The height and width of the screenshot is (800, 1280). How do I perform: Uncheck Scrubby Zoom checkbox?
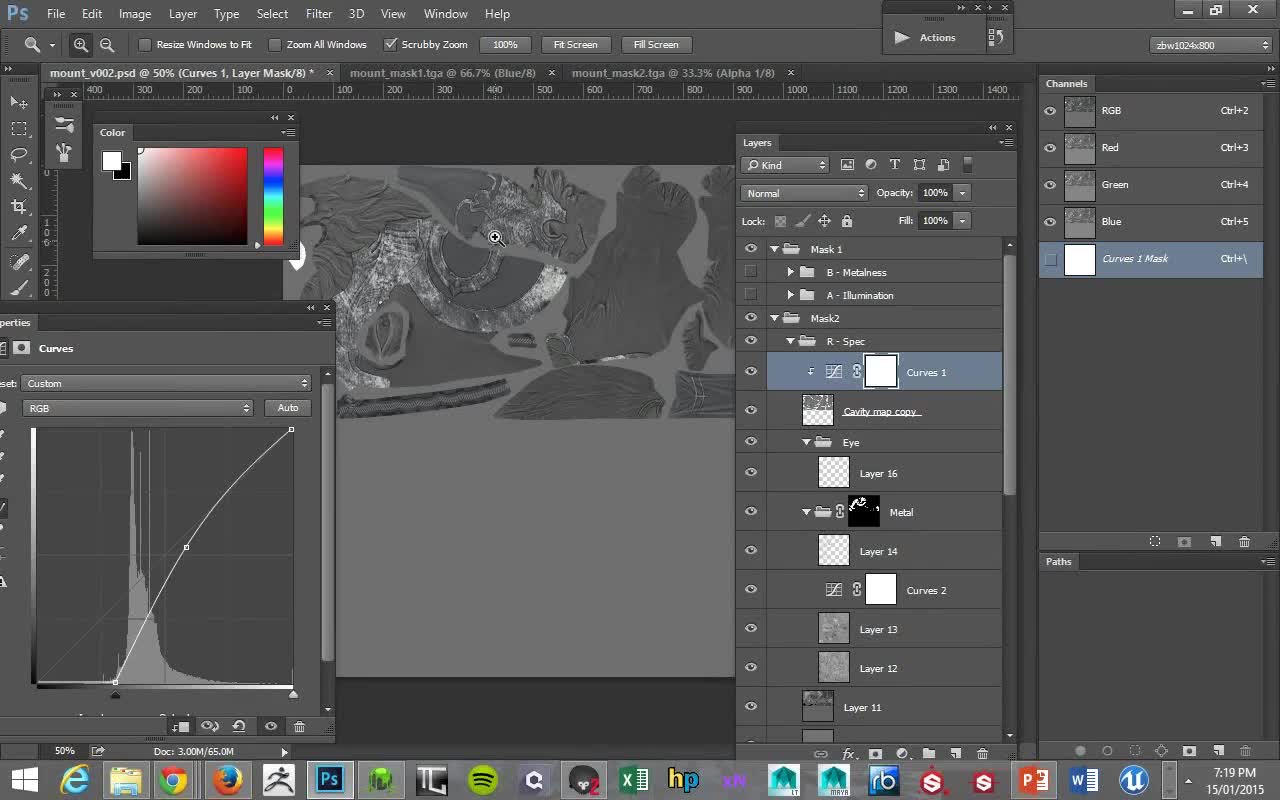[390, 44]
